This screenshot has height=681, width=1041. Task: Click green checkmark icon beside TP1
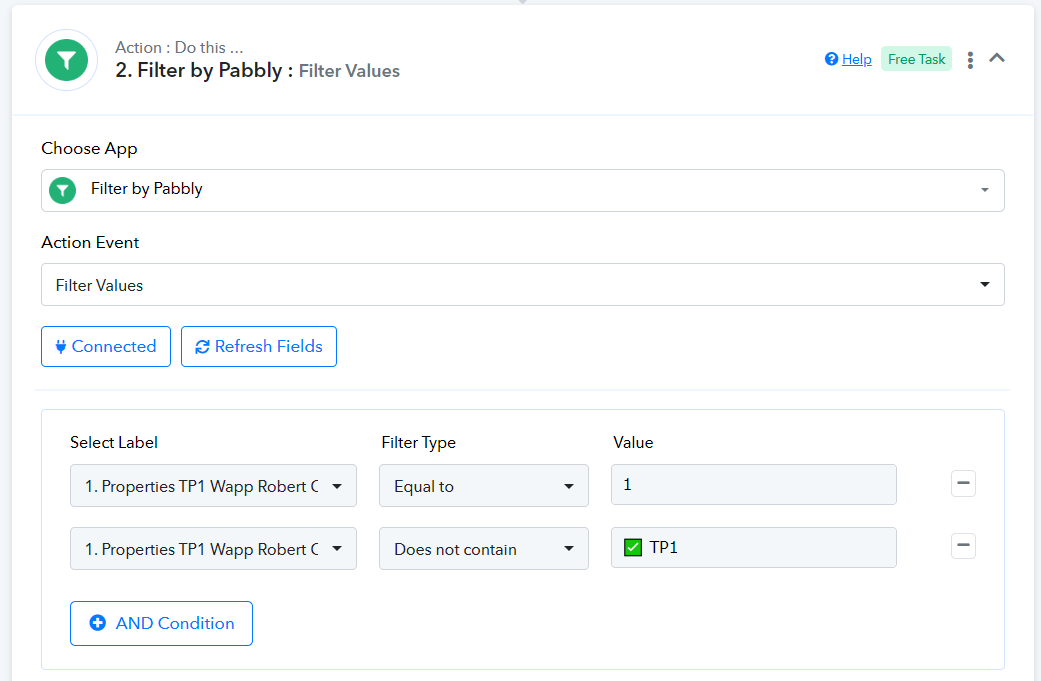coord(633,548)
